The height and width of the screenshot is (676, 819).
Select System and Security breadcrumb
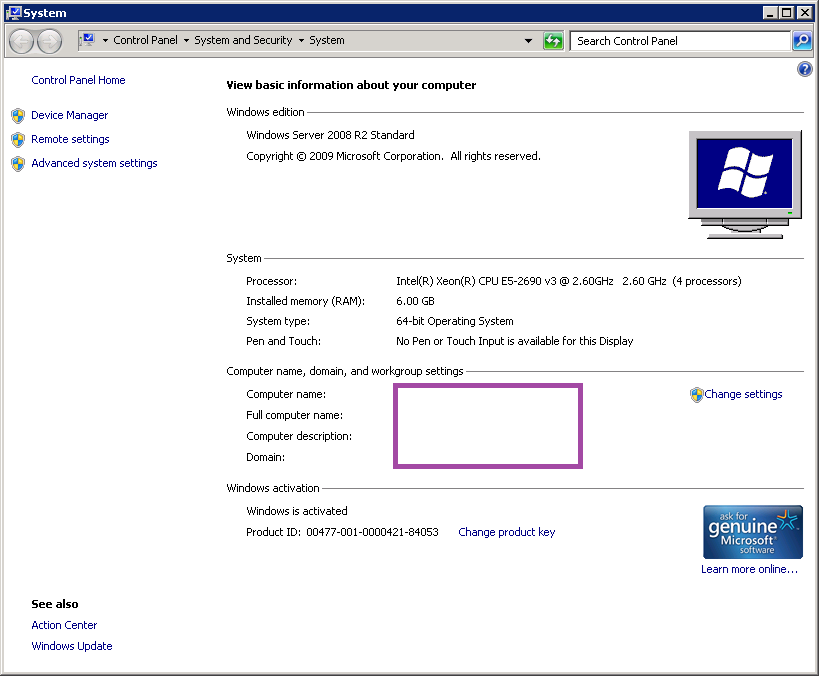tap(243, 40)
